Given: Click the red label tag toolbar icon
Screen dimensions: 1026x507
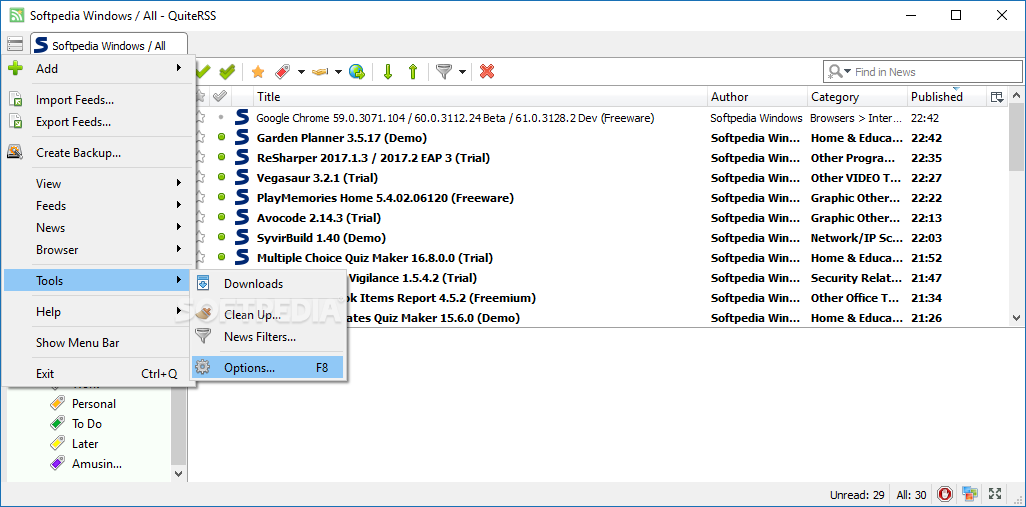Looking at the screenshot, I should [x=283, y=71].
